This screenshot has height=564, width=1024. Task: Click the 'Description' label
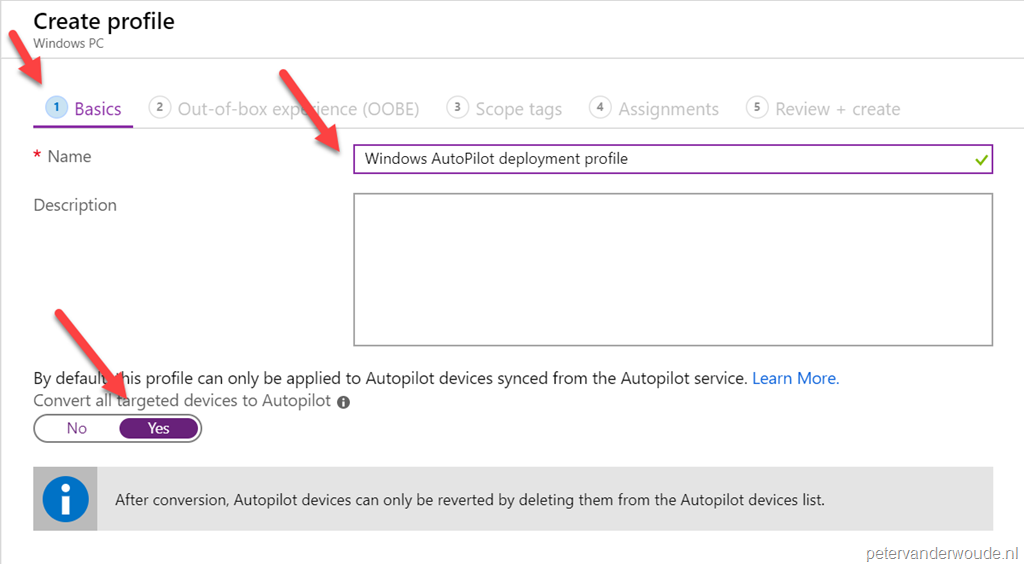click(x=75, y=205)
